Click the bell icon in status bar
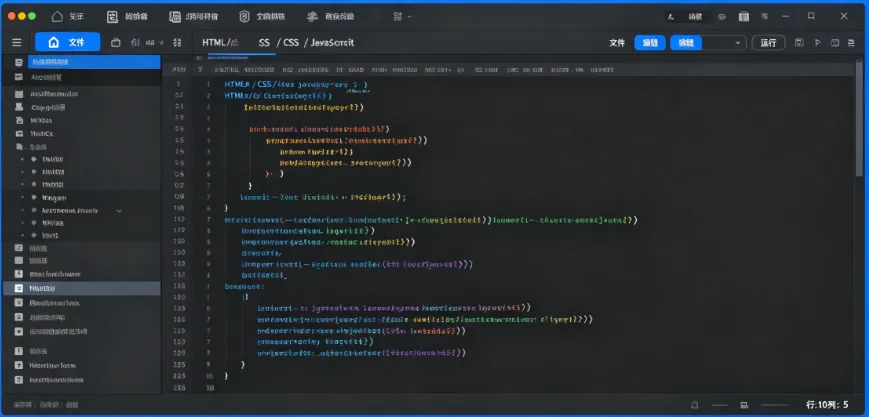 tap(694, 405)
